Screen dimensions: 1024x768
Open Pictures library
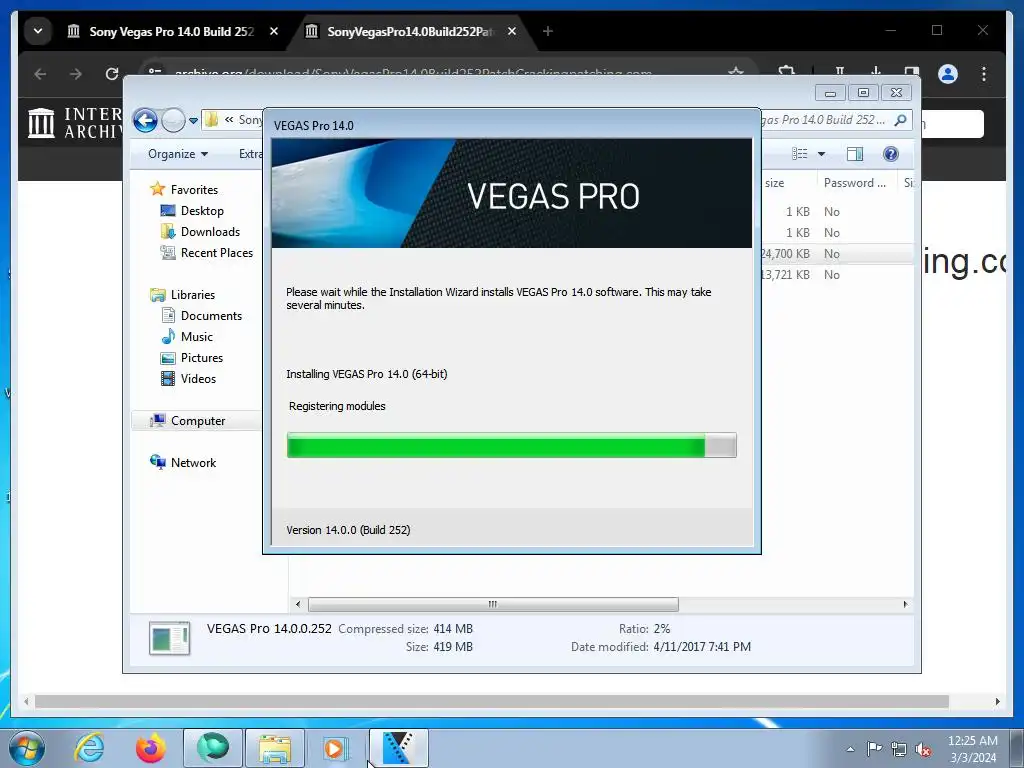(x=202, y=358)
